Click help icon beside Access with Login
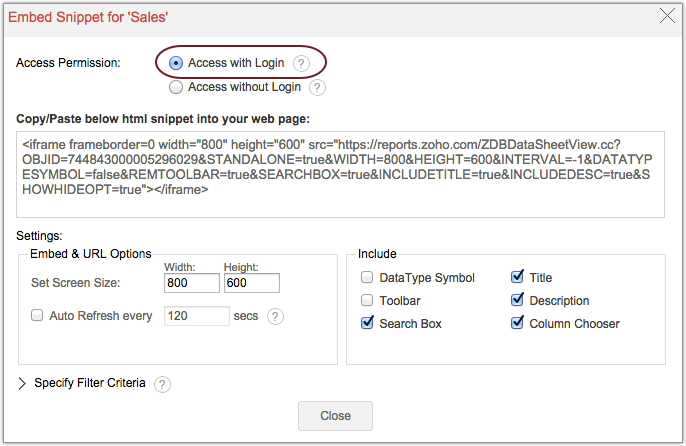Screen dimensions: 686x446 [x=301, y=63]
